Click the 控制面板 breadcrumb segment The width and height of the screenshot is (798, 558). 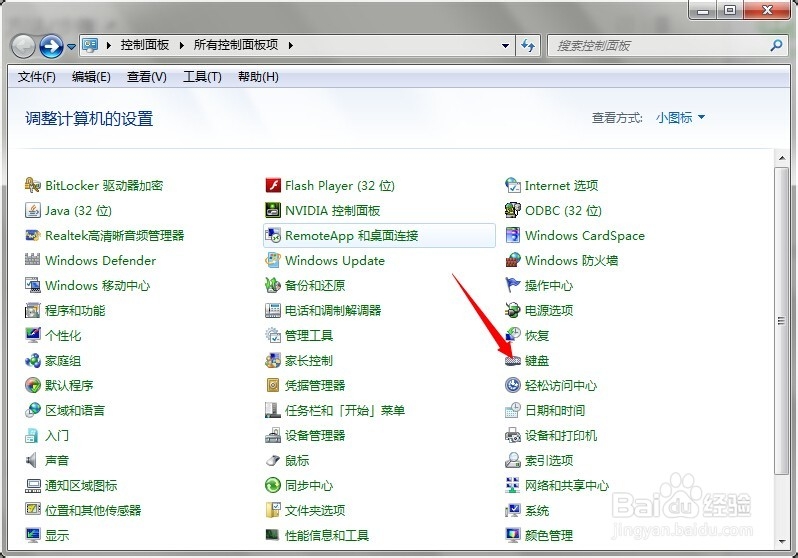[x=145, y=45]
